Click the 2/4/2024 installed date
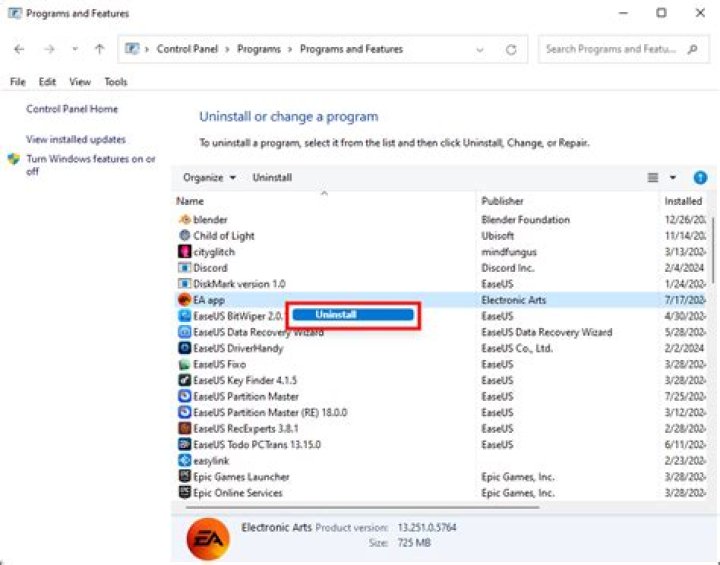The height and width of the screenshot is (565, 720). (x=684, y=268)
